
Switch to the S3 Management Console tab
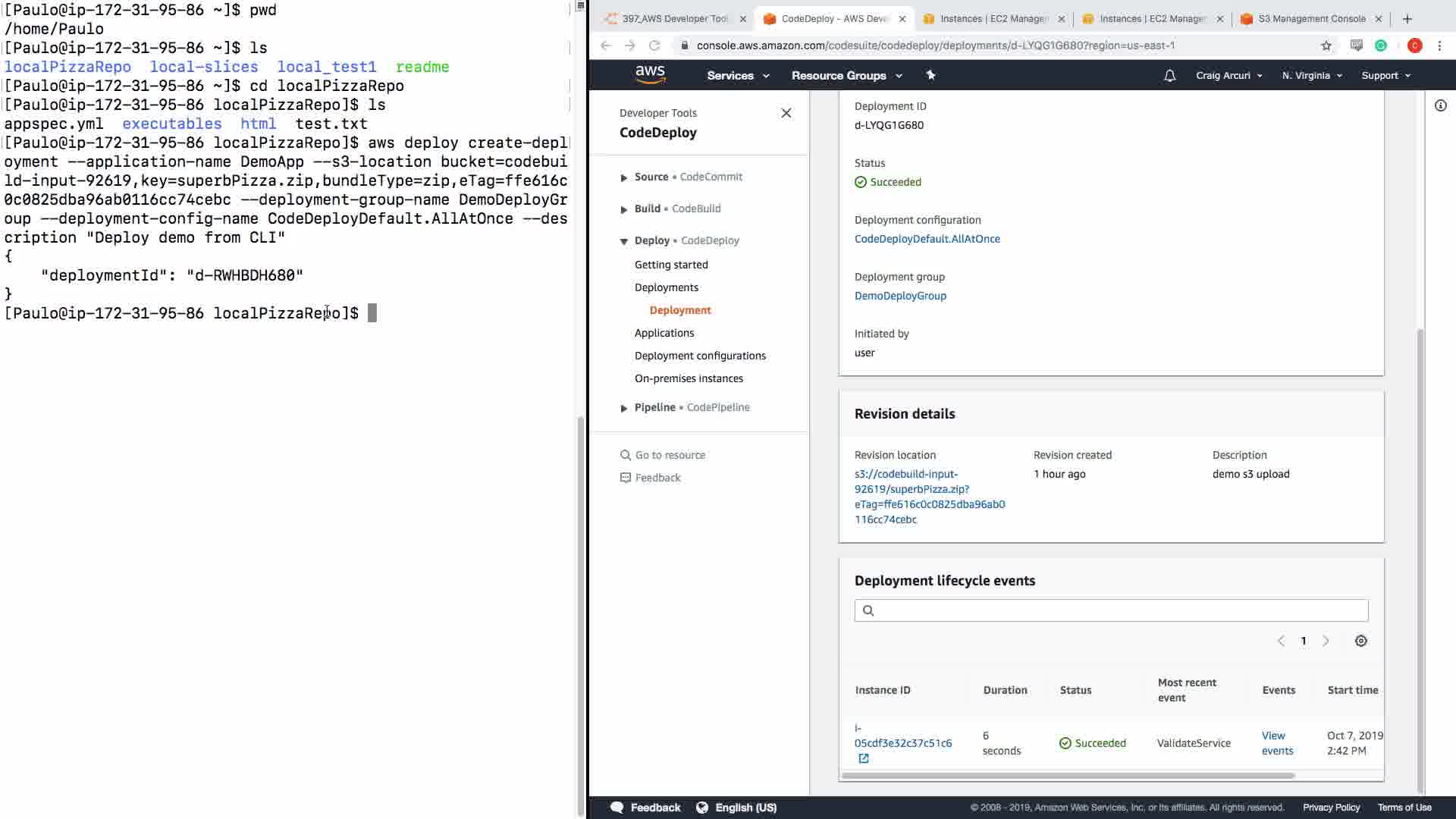pyautogui.click(x=1310, y=19)
